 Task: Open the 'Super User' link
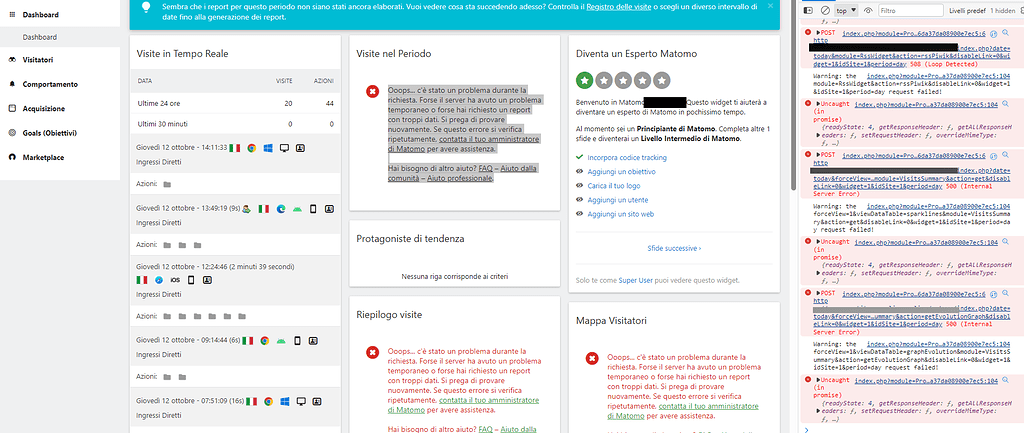click(x=636, y=280)
